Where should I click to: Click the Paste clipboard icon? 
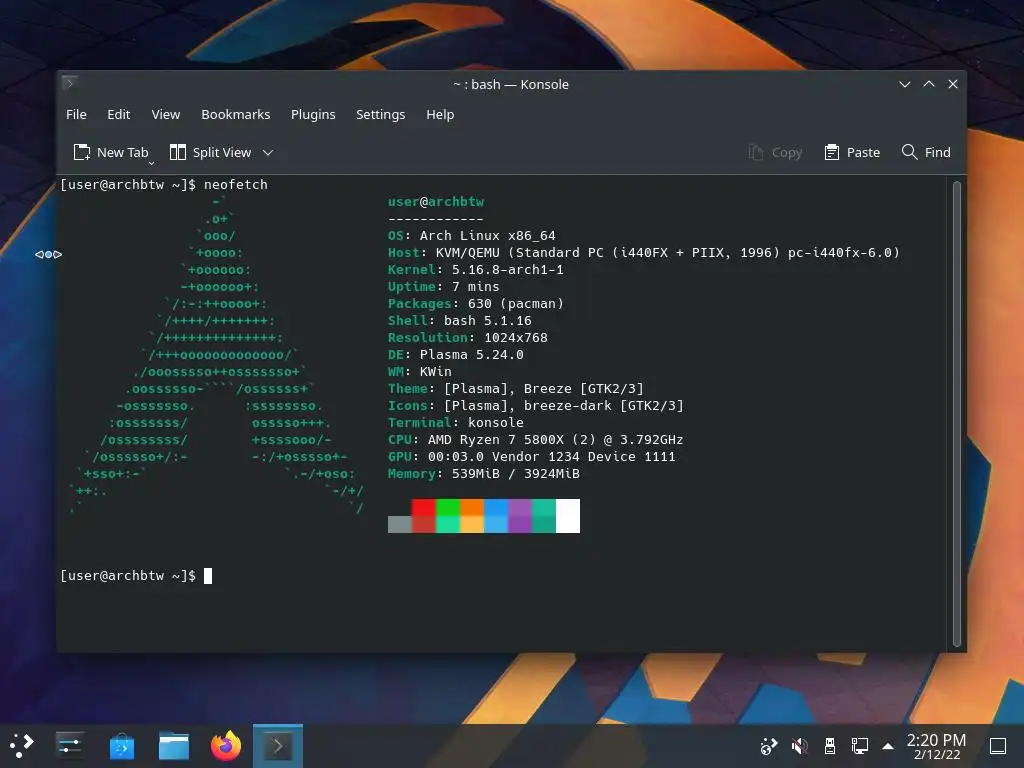click(831, 152)
